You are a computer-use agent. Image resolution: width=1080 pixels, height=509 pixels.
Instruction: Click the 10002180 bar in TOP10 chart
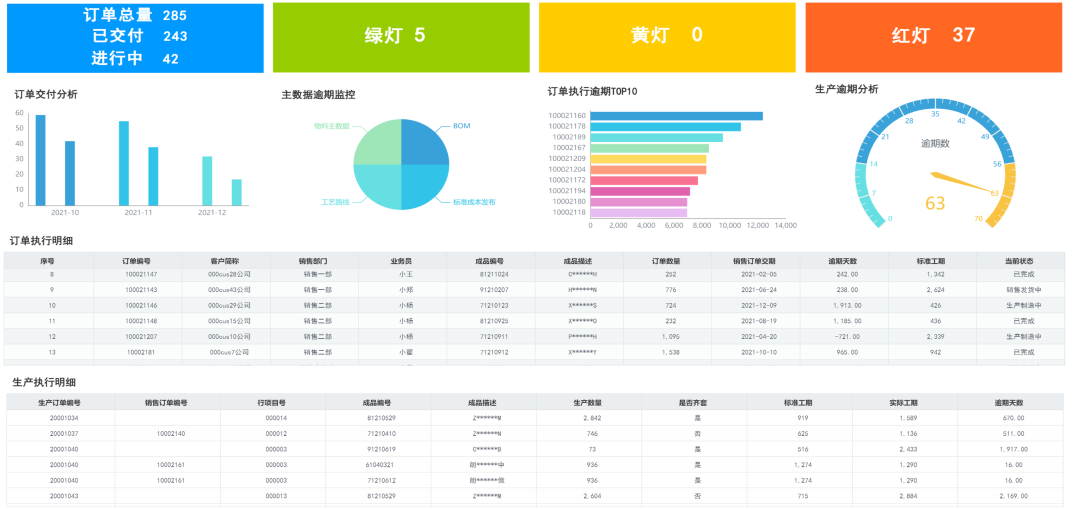[x=638, y=202]
